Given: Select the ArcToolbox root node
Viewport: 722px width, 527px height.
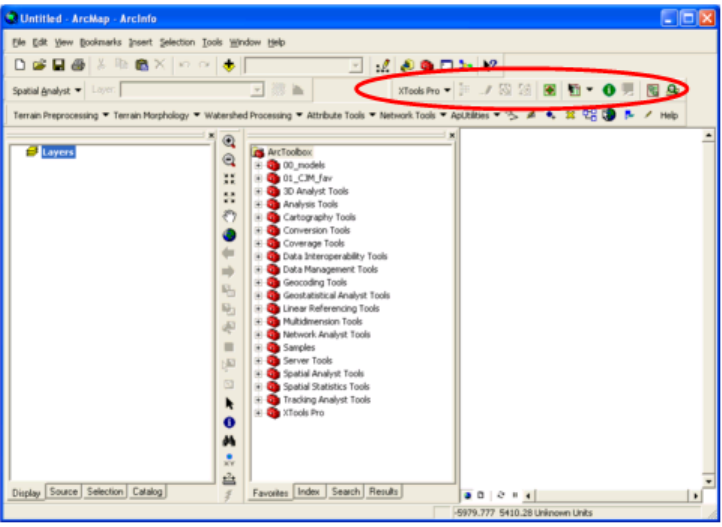Looking at the screenshot, I should click(x=290, y=152).
